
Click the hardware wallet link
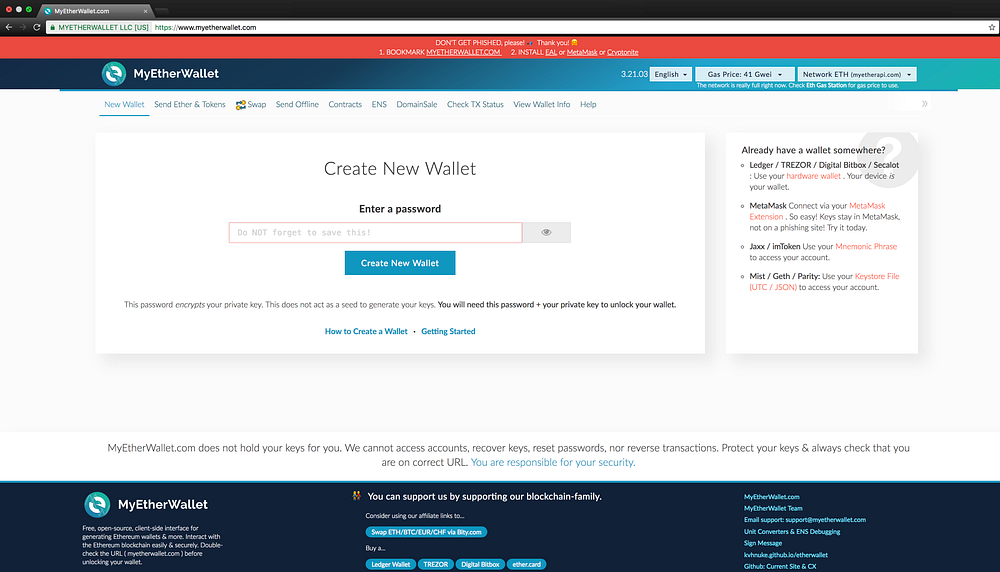click(x=813, y=176)
